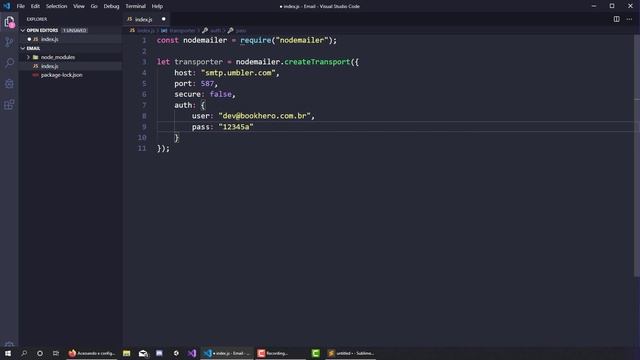Collapse the EMAIL folder section
The image size is (640, 360).
point(23,48)
